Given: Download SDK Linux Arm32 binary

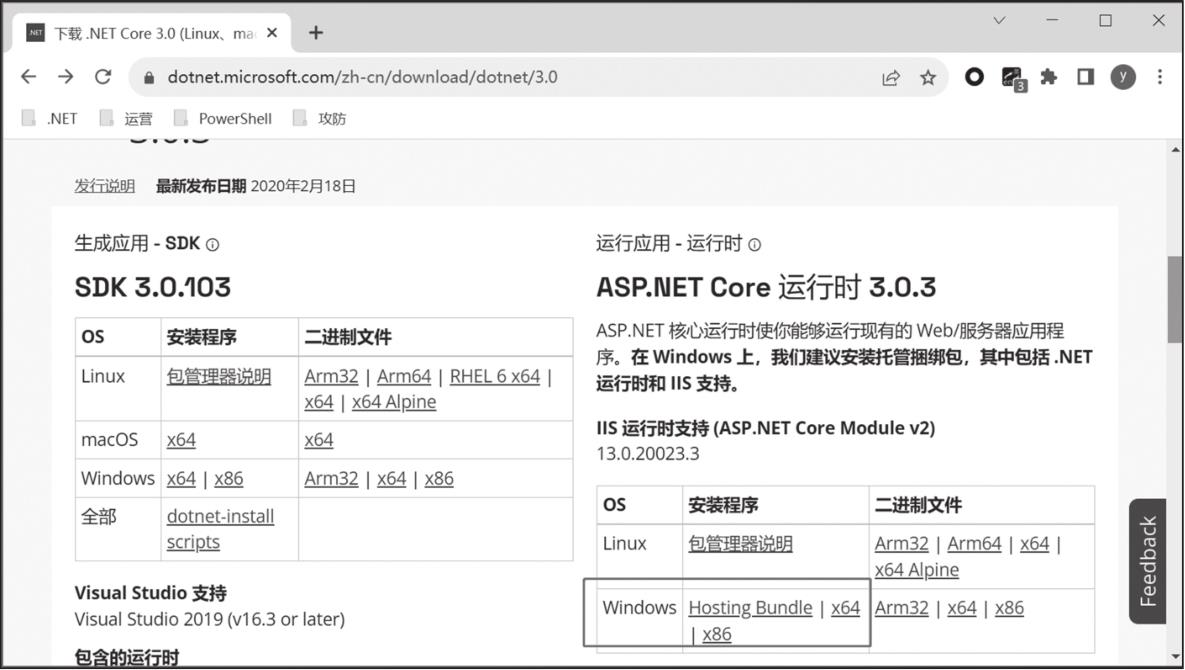Looking at the screenshot, I should tap(331, 376).
